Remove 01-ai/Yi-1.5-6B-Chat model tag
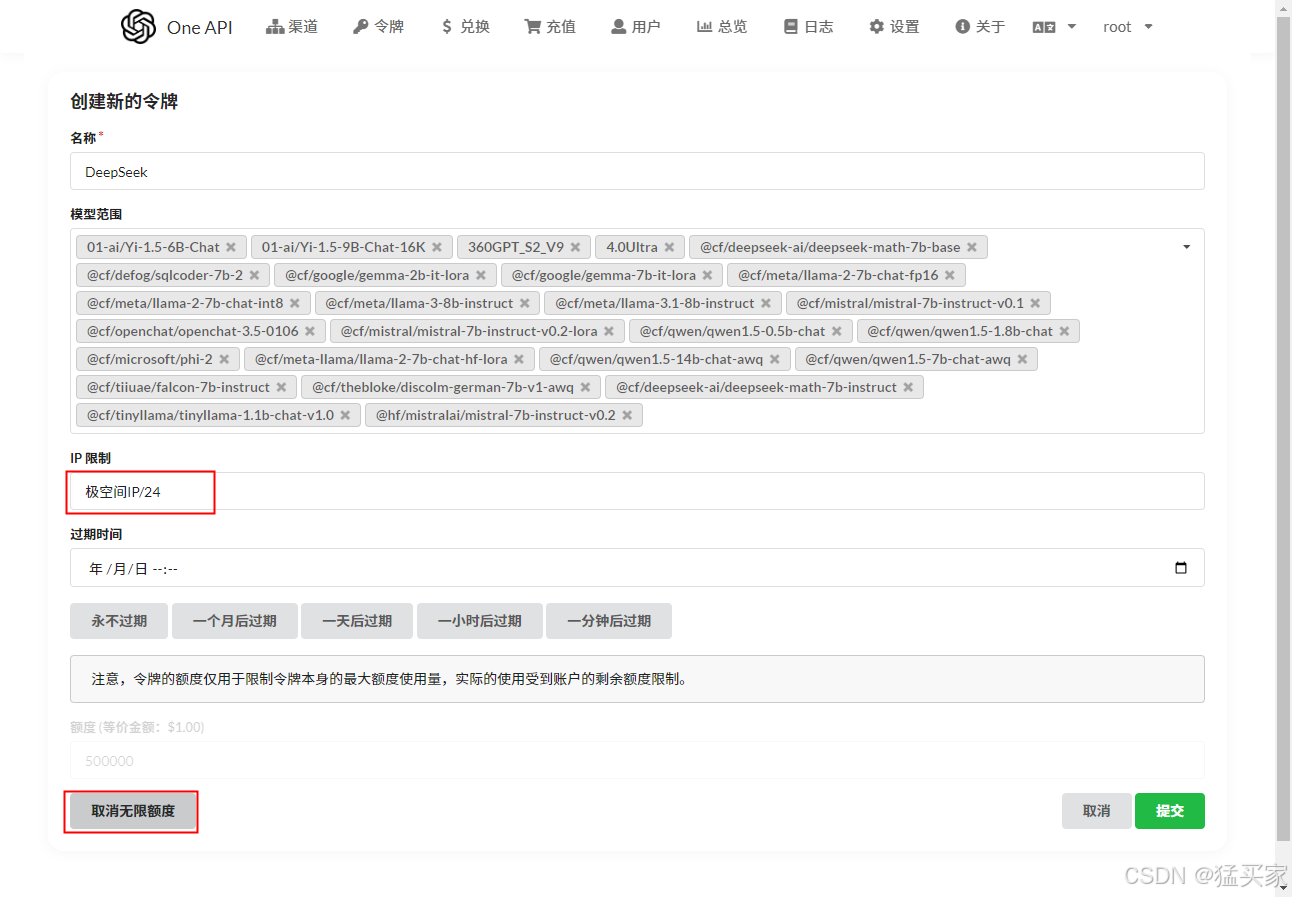 coord(231,247)
